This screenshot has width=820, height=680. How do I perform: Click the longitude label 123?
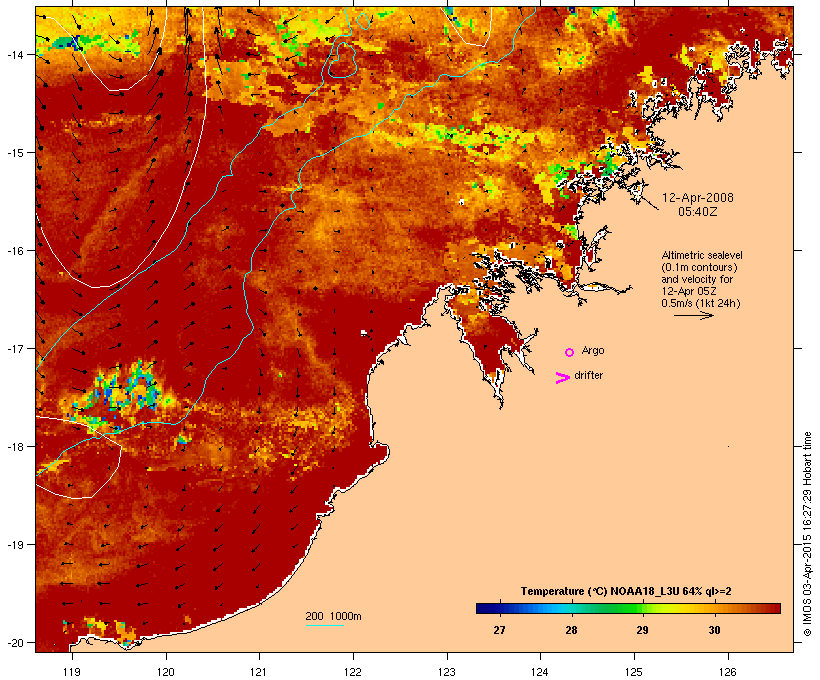(x=447, y=671)
